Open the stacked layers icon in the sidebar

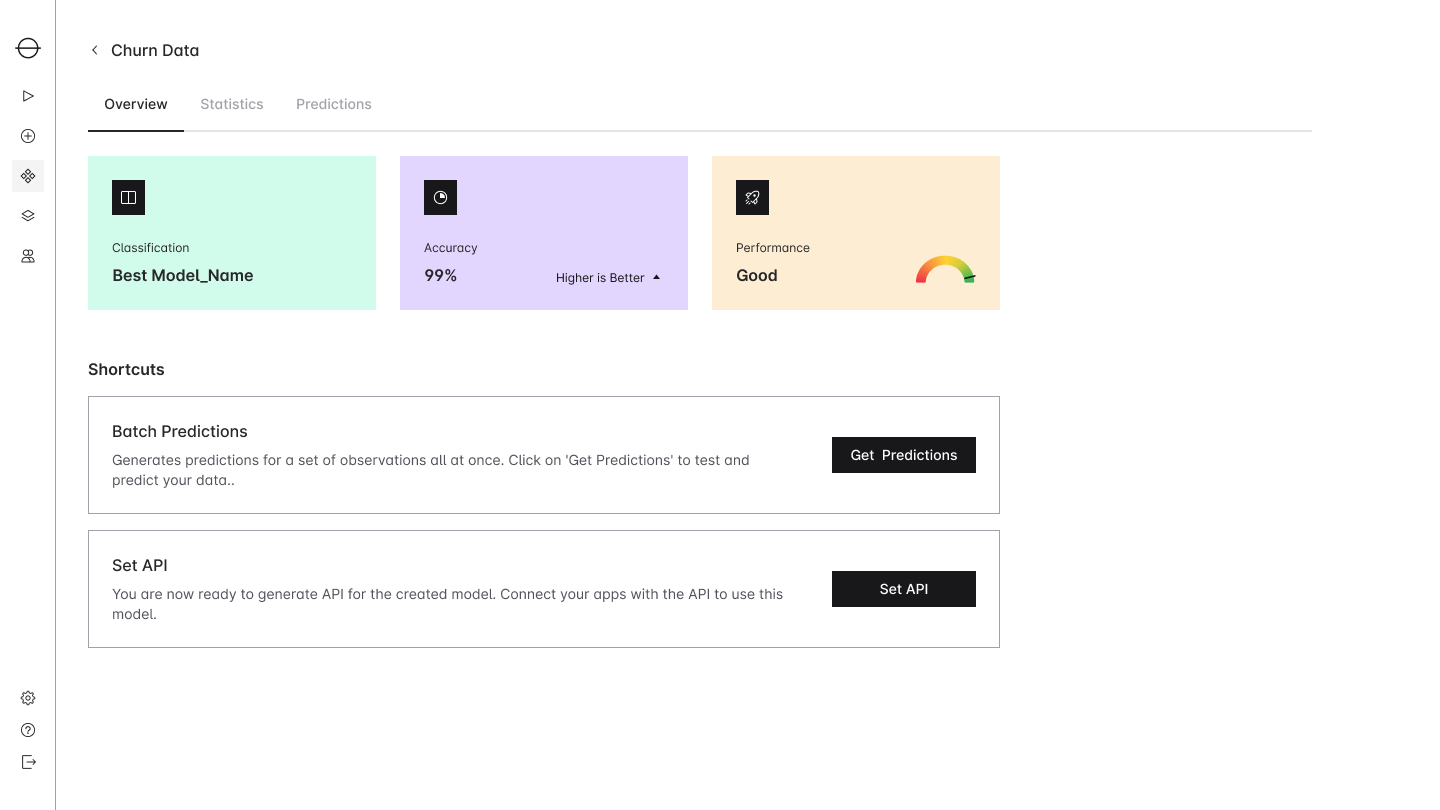(x=28, y=216)
